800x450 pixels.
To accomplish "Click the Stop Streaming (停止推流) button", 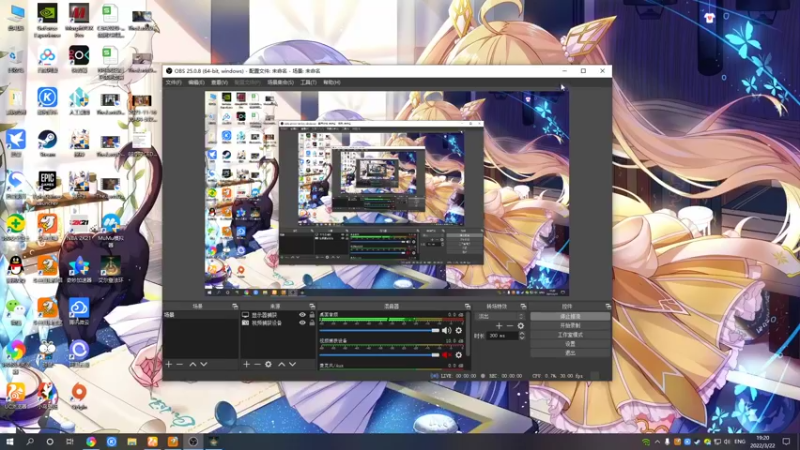I will pos(570,316).
